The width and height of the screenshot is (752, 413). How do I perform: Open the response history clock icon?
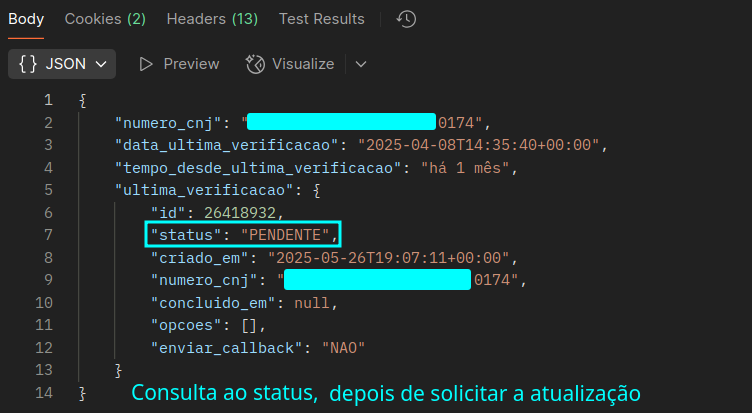[406, 19]
